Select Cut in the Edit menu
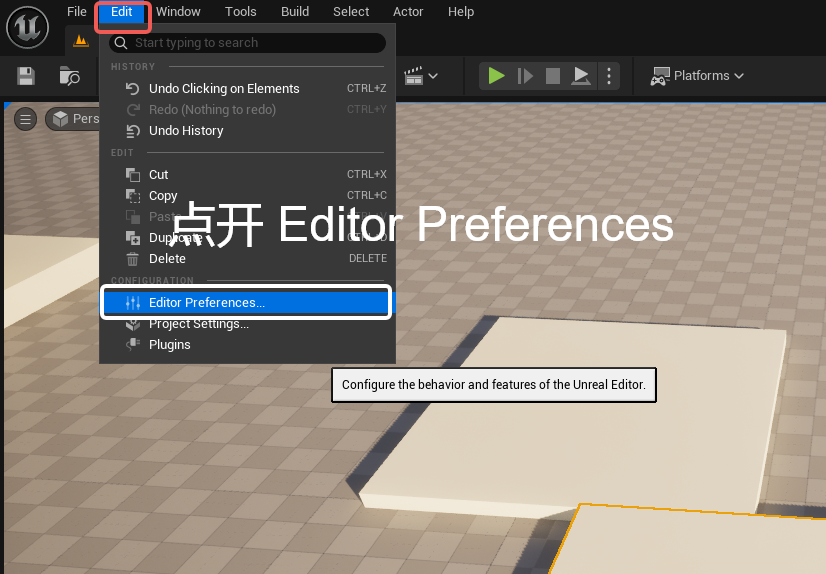 (248, 174)
